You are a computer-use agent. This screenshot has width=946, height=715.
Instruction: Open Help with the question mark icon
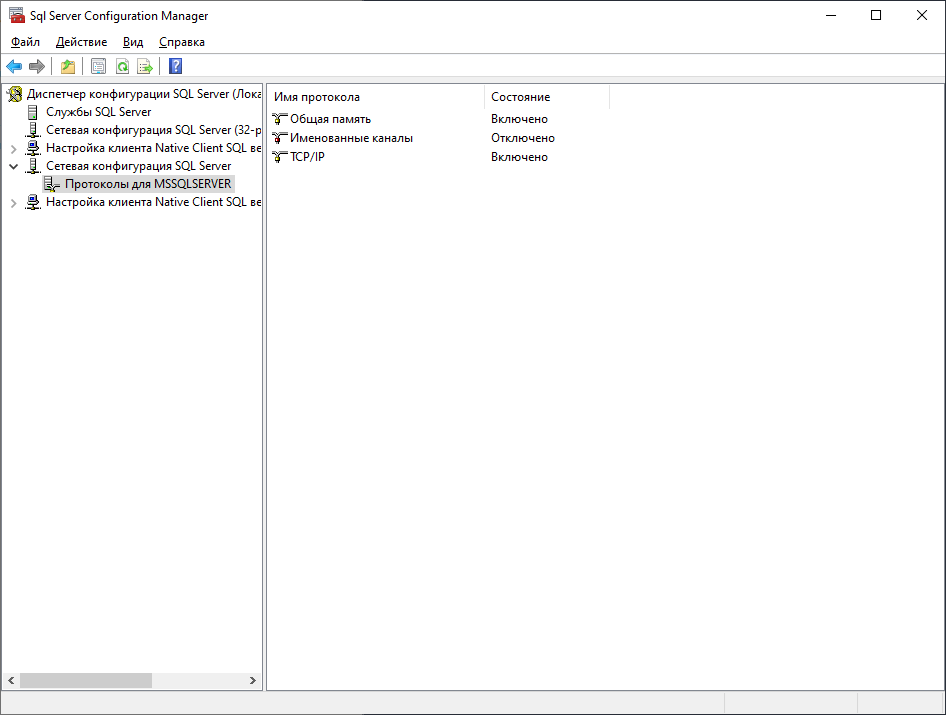point(175,67)
